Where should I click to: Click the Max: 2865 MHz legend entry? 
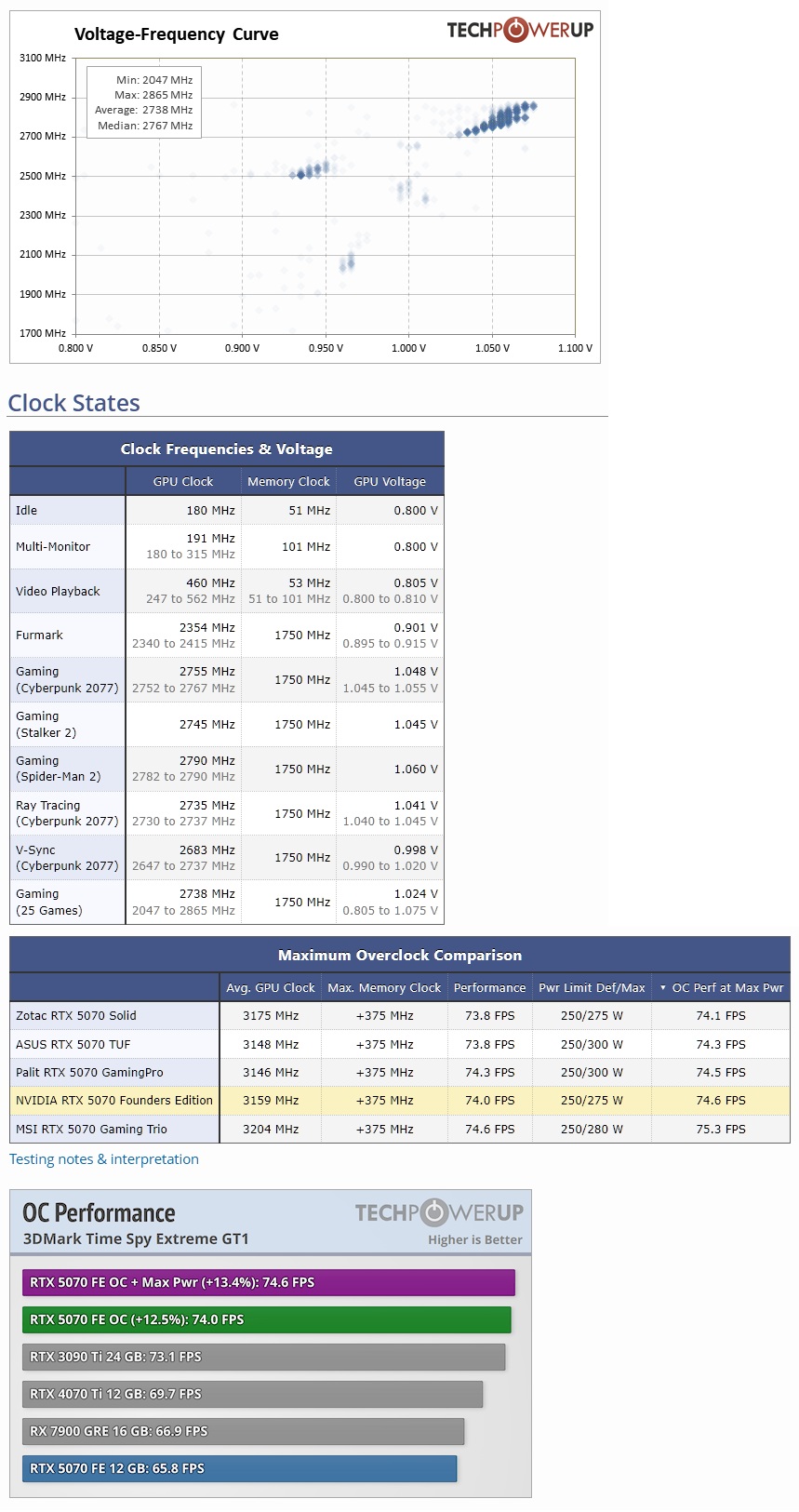tap(153, 95)
